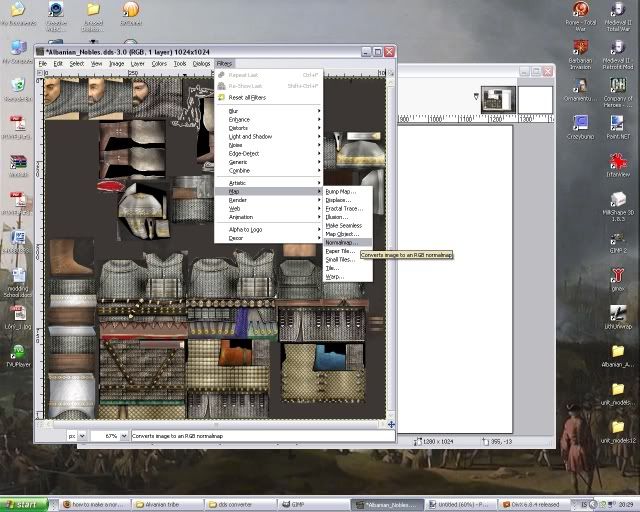Open the GIMP 2 desktop shortcut
The image size is (640, 512).
(x=618, y=236)
